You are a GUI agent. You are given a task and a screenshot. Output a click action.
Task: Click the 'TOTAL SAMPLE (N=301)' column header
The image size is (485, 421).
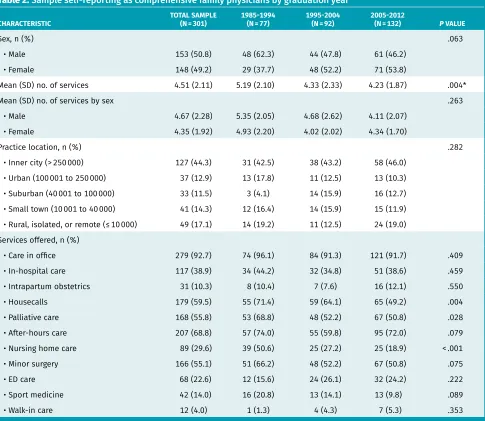click(193, 19)
